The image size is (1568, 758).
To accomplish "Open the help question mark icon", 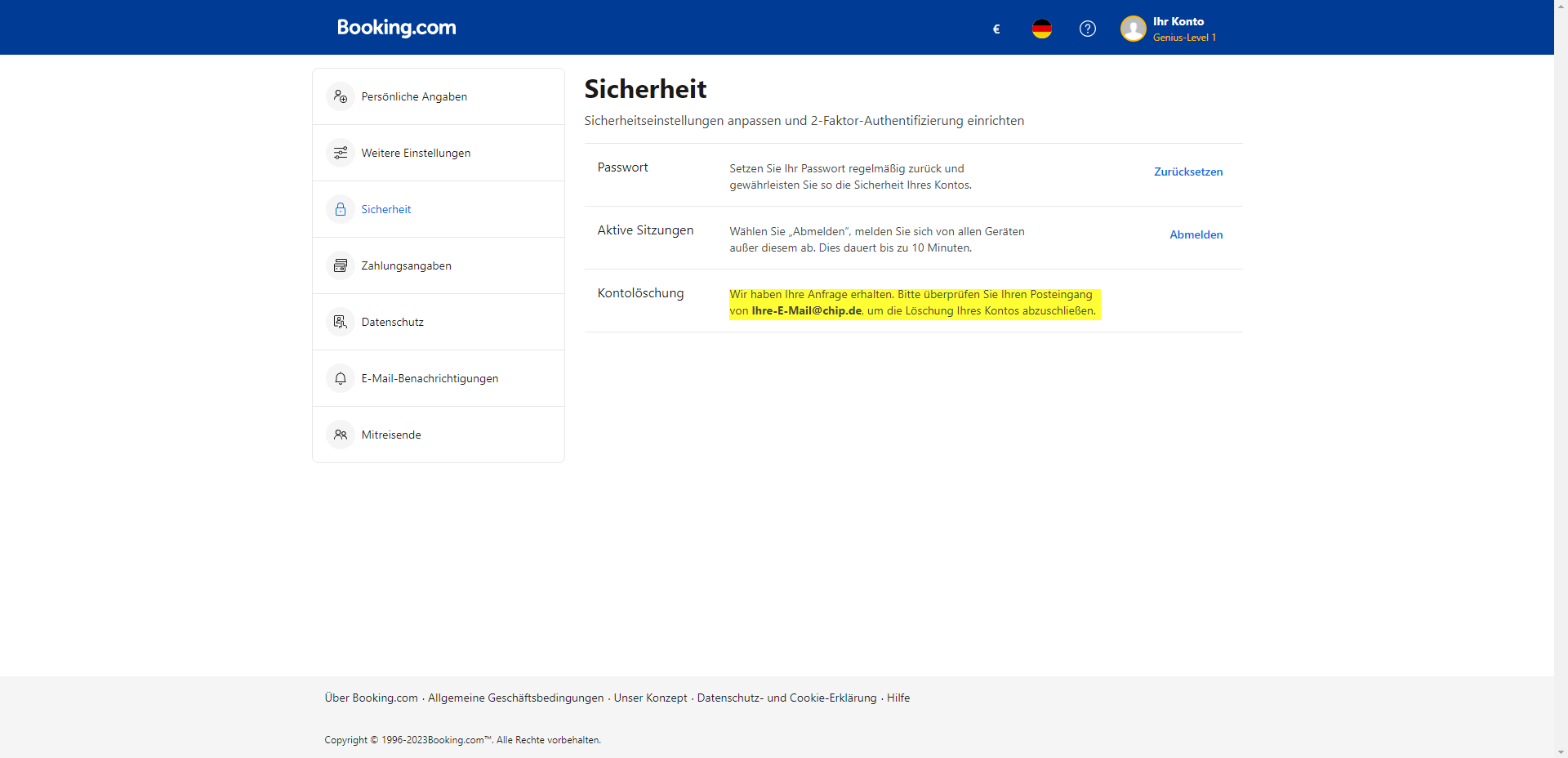I will coord(1087,29).
